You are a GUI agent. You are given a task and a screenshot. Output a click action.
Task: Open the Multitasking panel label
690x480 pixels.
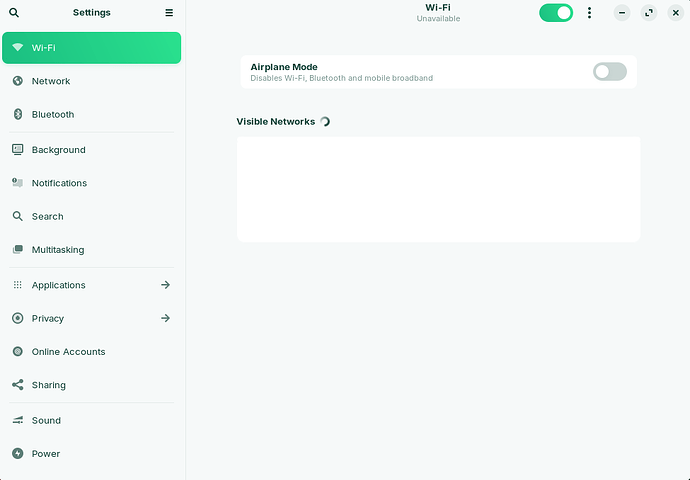pyautogui.click(x=58, y=250)
